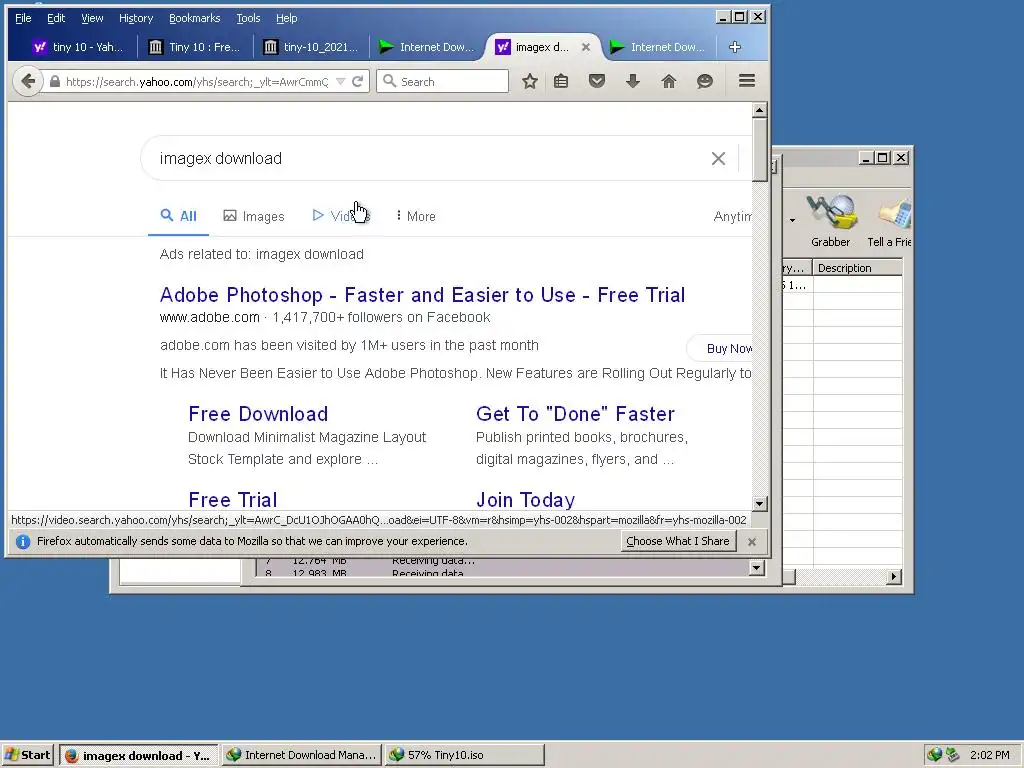Open the Edit menu

tap(56, 18)
